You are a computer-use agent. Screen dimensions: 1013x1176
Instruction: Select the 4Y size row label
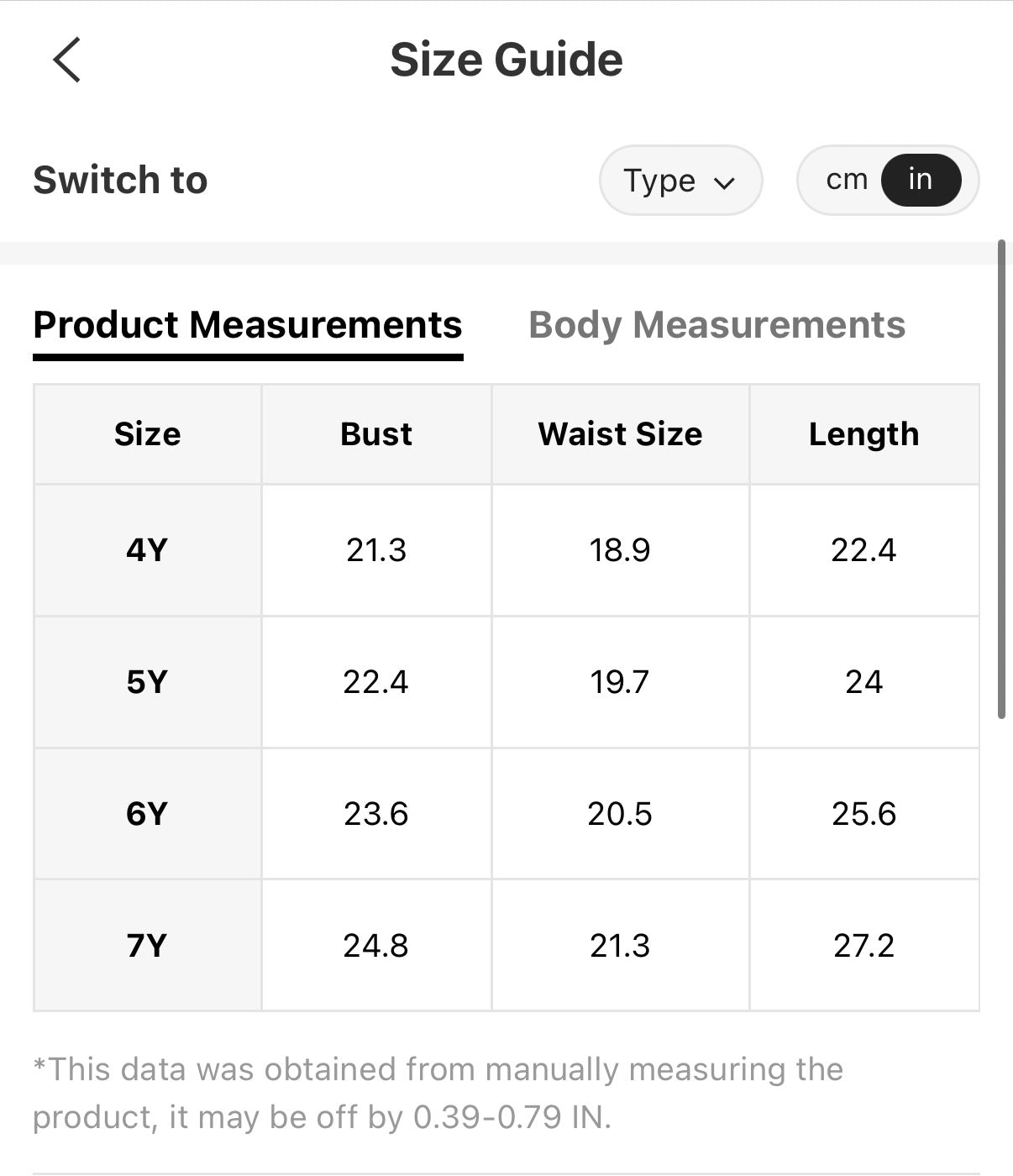click(x=148, y=550)
